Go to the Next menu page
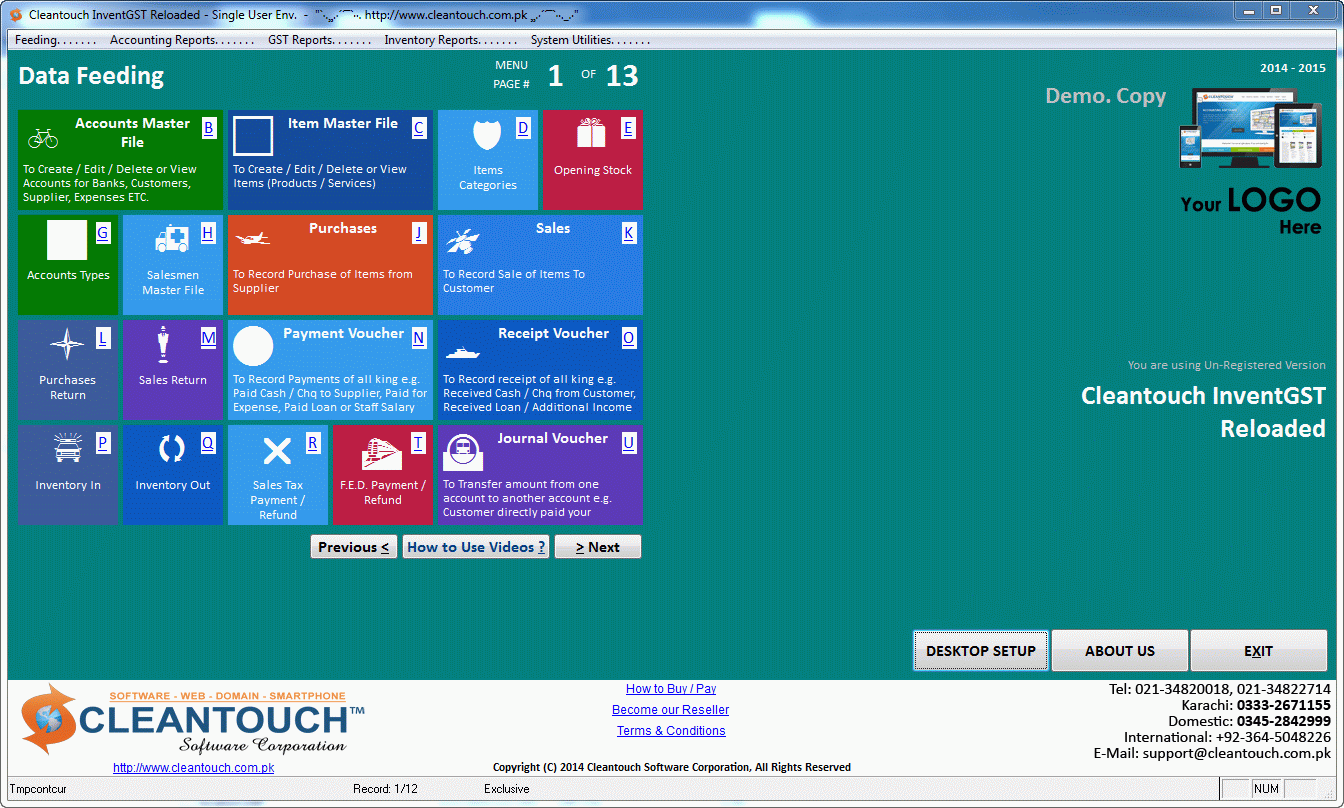Image resolution: width=1344 pixels, height=808 pixels. [x=598, y=547]
